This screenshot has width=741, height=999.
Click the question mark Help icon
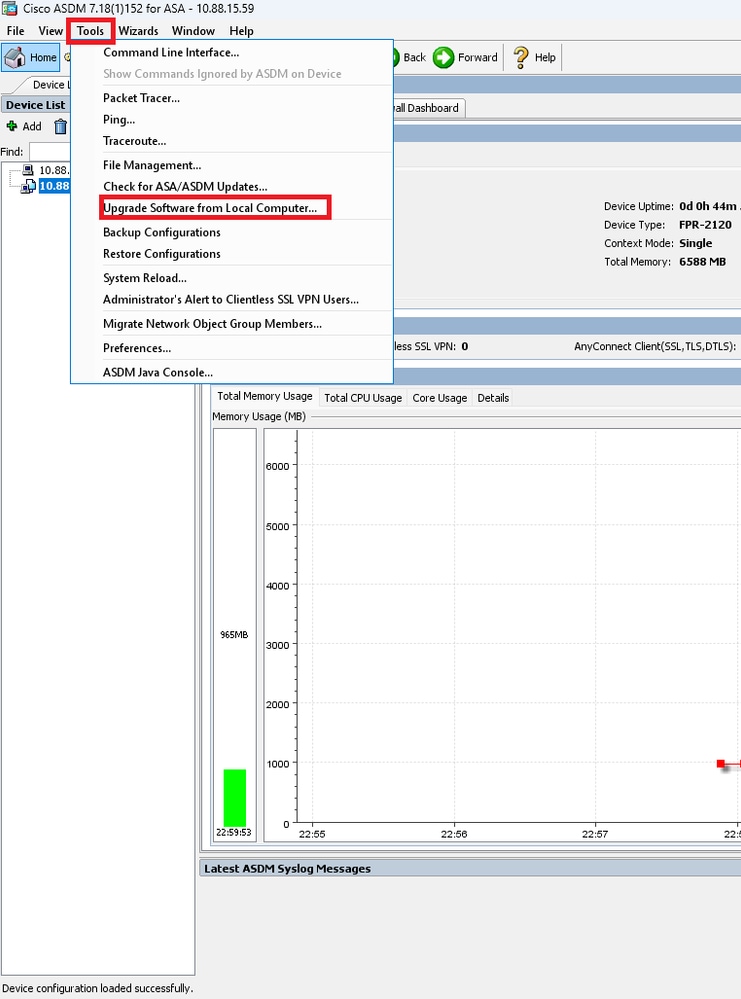tap(521, 57)
